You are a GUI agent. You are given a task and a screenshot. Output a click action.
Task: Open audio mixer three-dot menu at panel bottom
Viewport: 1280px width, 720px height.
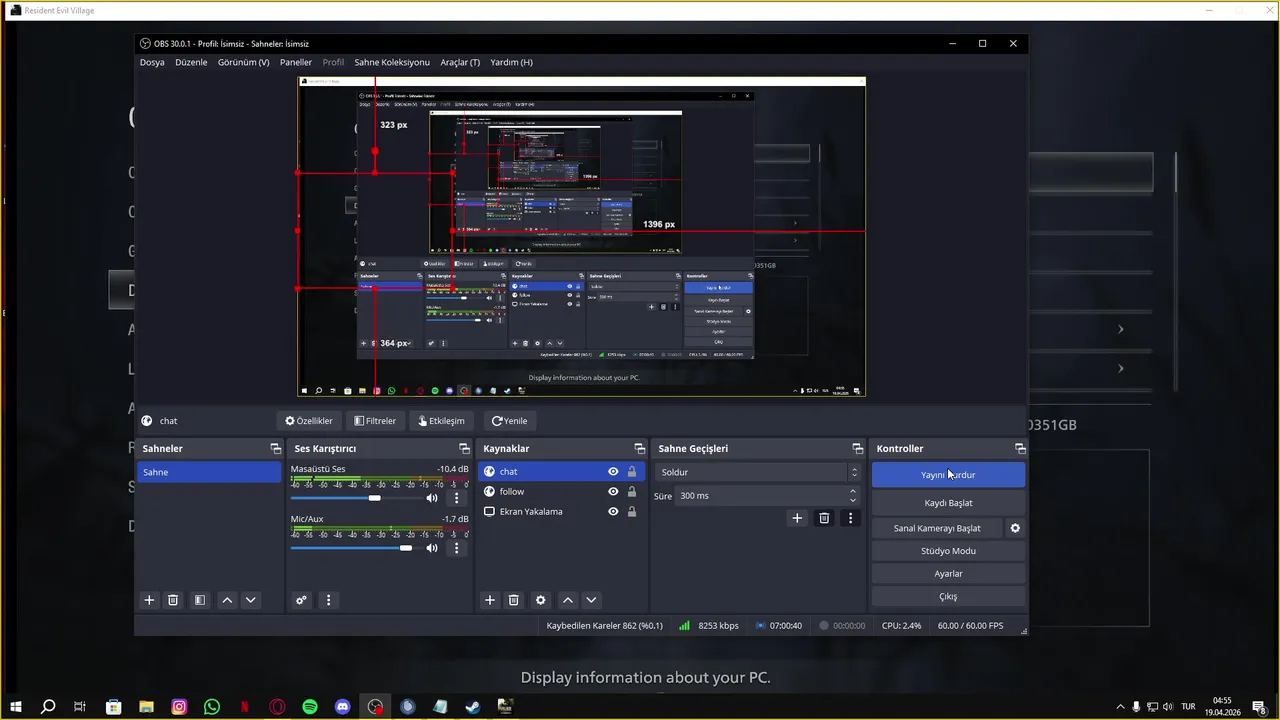click(328, 600)
